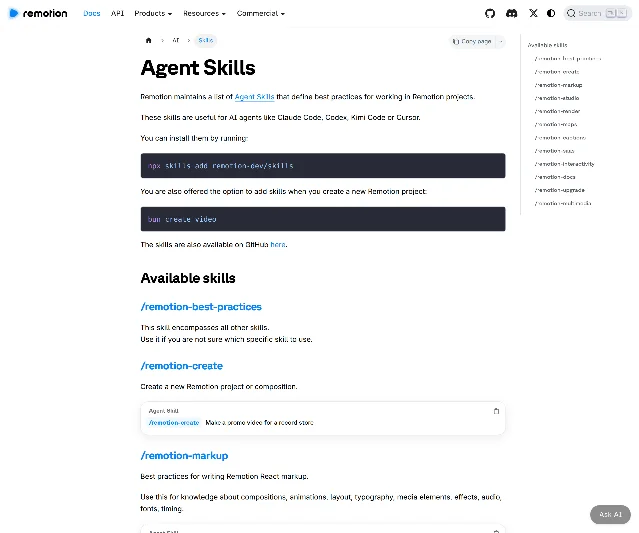Jump to /remotion-docs in sidebar TOC
Screen dimensions: 639x533
click(555, 177)
